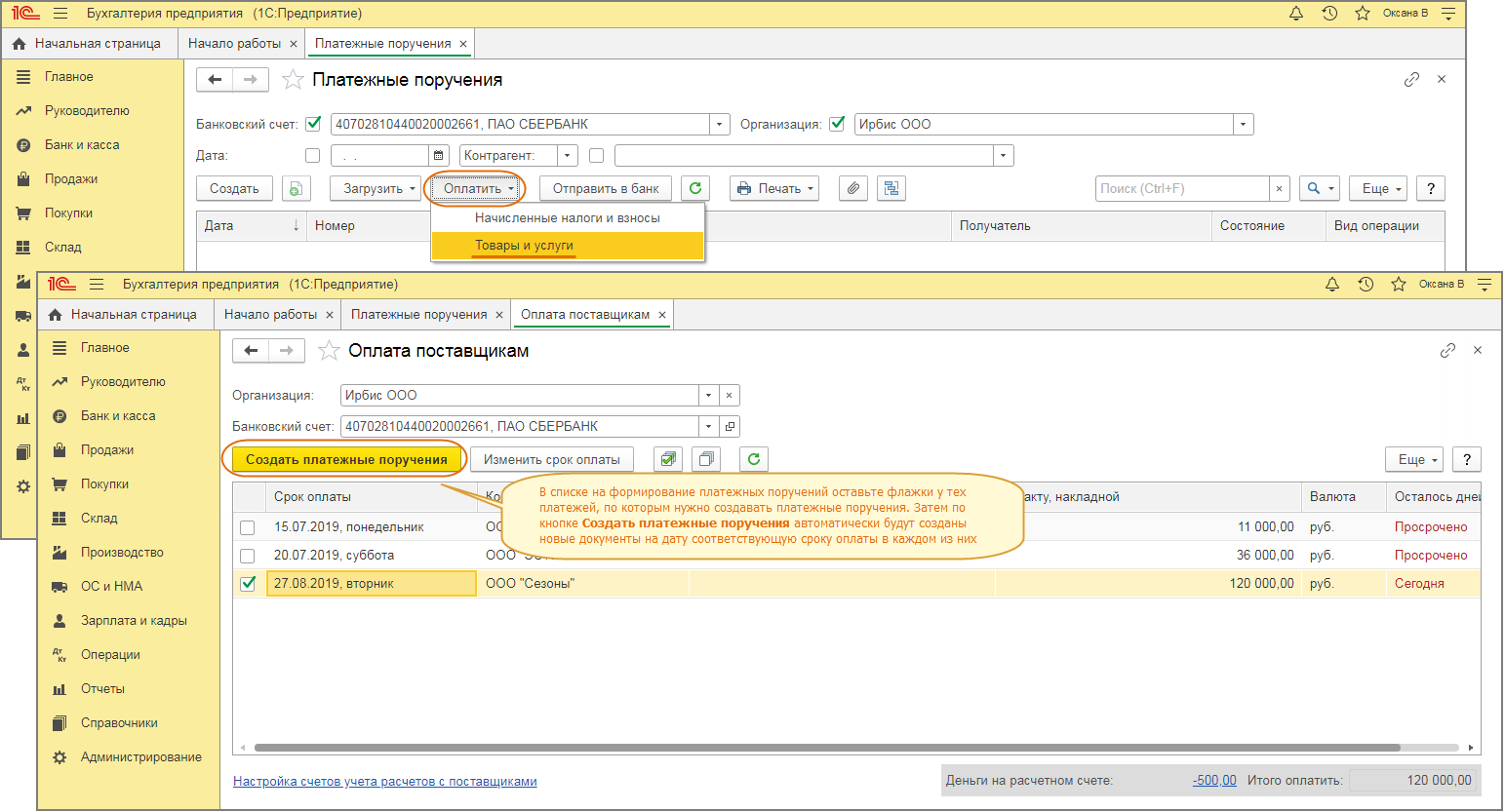
Task: Click the Поиск (Ctrl+F) search field
Action: 1182,189
